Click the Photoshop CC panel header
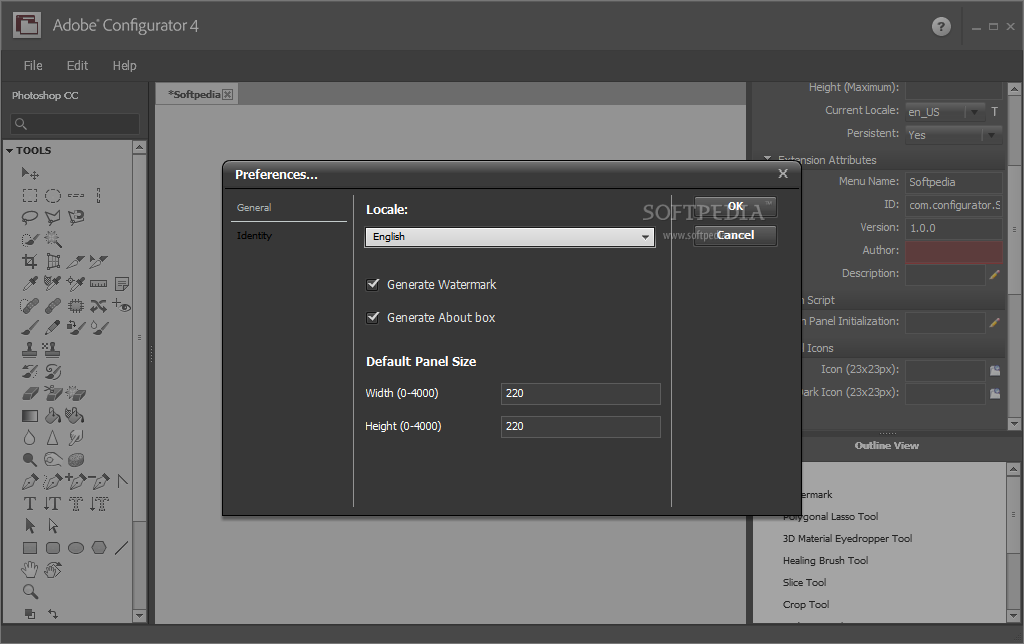Image resolution: width=1024 pixels, height=644 pixels. (45, 95)
